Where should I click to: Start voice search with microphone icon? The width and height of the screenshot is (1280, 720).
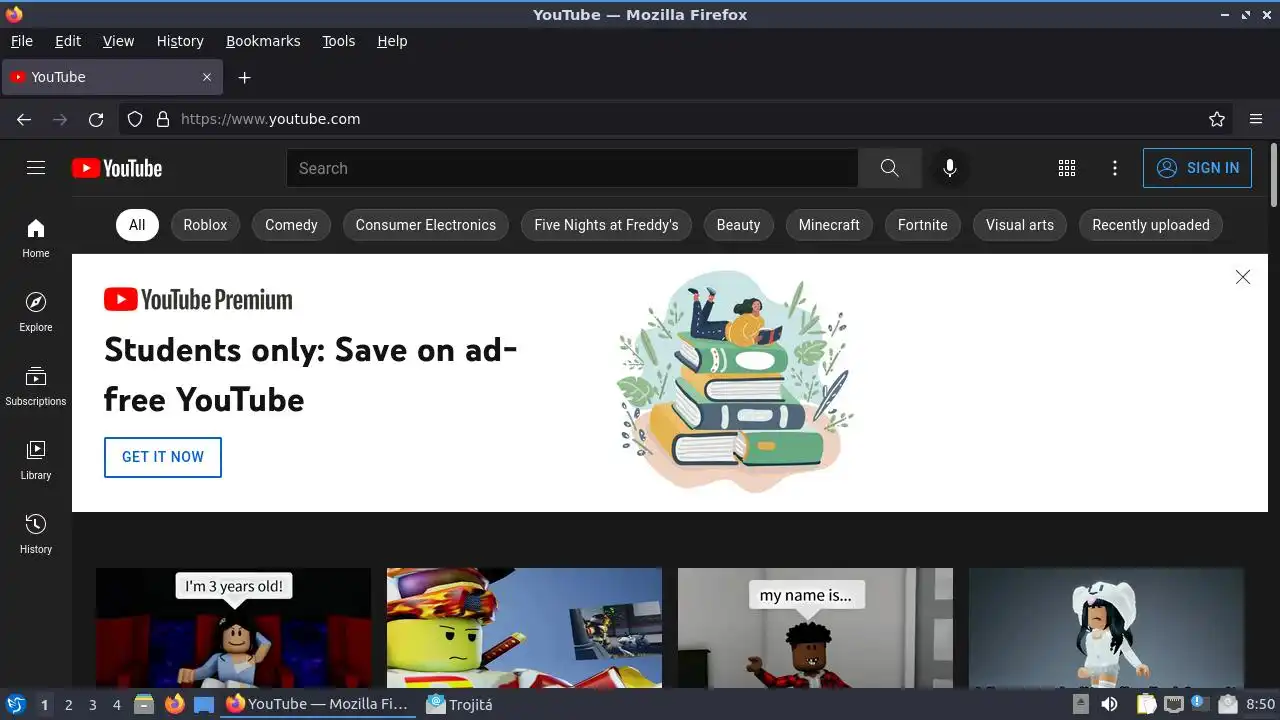pos(950,168)
